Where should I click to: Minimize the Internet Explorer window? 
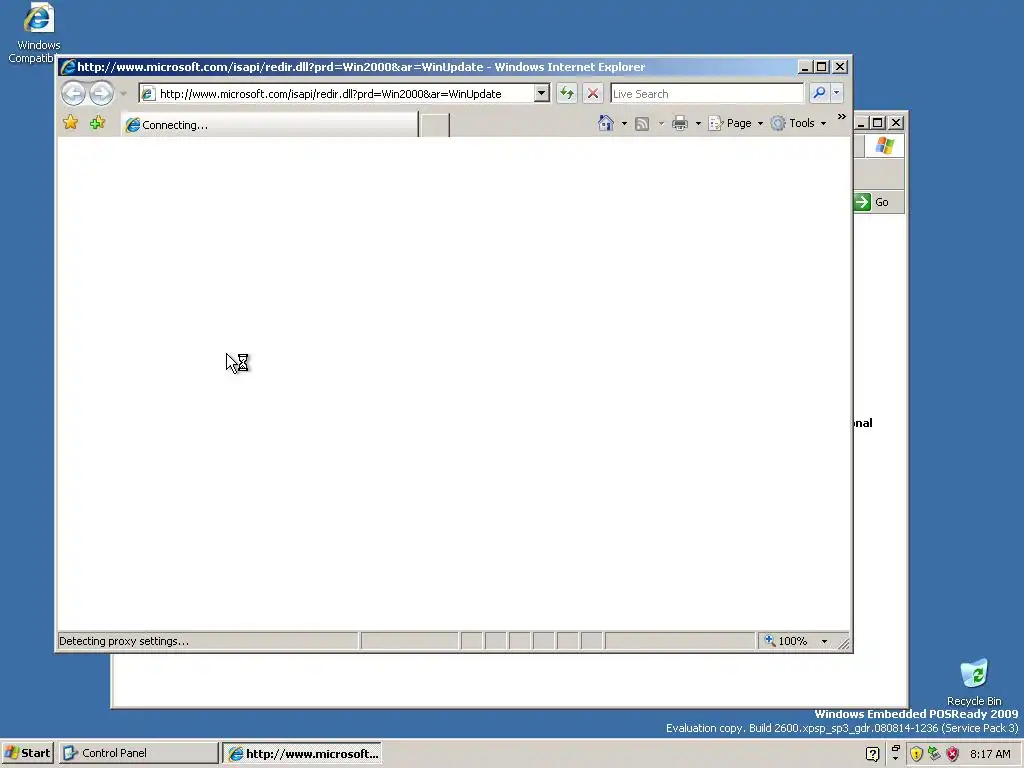pos(805,67)
